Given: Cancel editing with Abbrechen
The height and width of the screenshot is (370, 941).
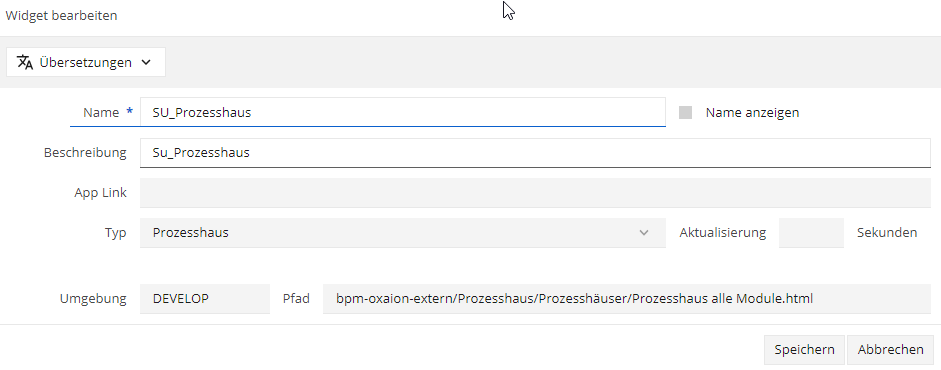Looking at the screenshot, I should (891, 350).
